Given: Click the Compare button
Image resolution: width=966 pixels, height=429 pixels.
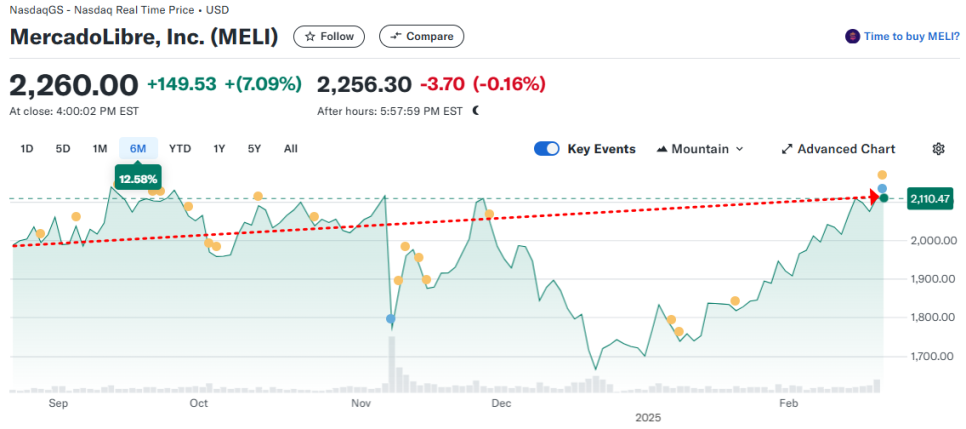Looking at the screenshot, I should point(421,36).
